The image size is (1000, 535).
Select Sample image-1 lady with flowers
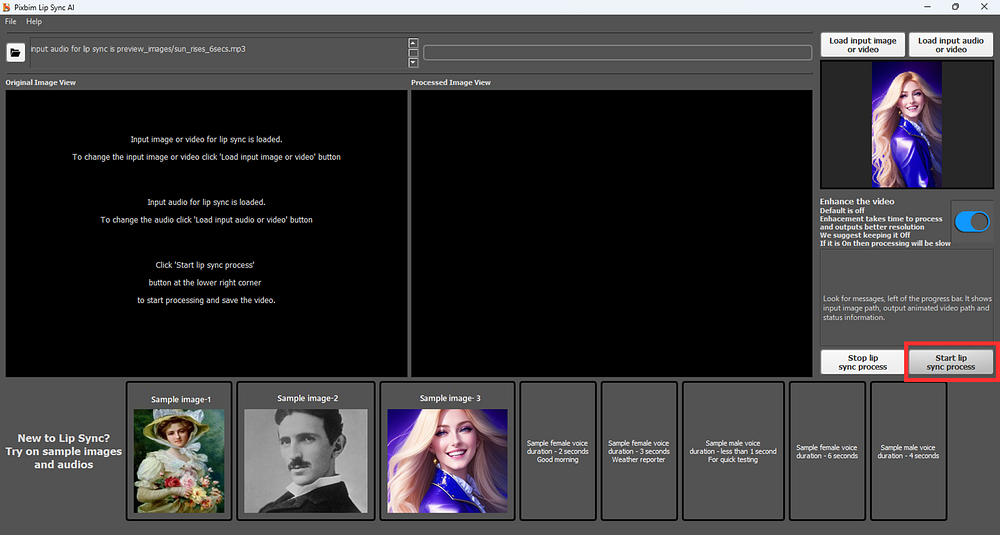[179, 451]
